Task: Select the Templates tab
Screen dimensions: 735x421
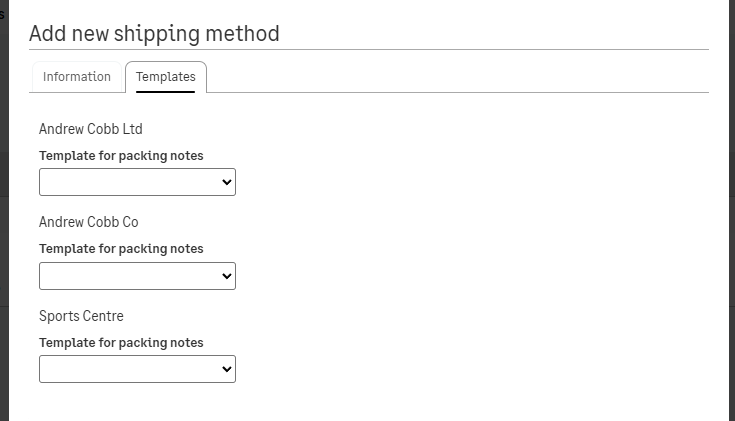Action: click(x=166, y=77)
